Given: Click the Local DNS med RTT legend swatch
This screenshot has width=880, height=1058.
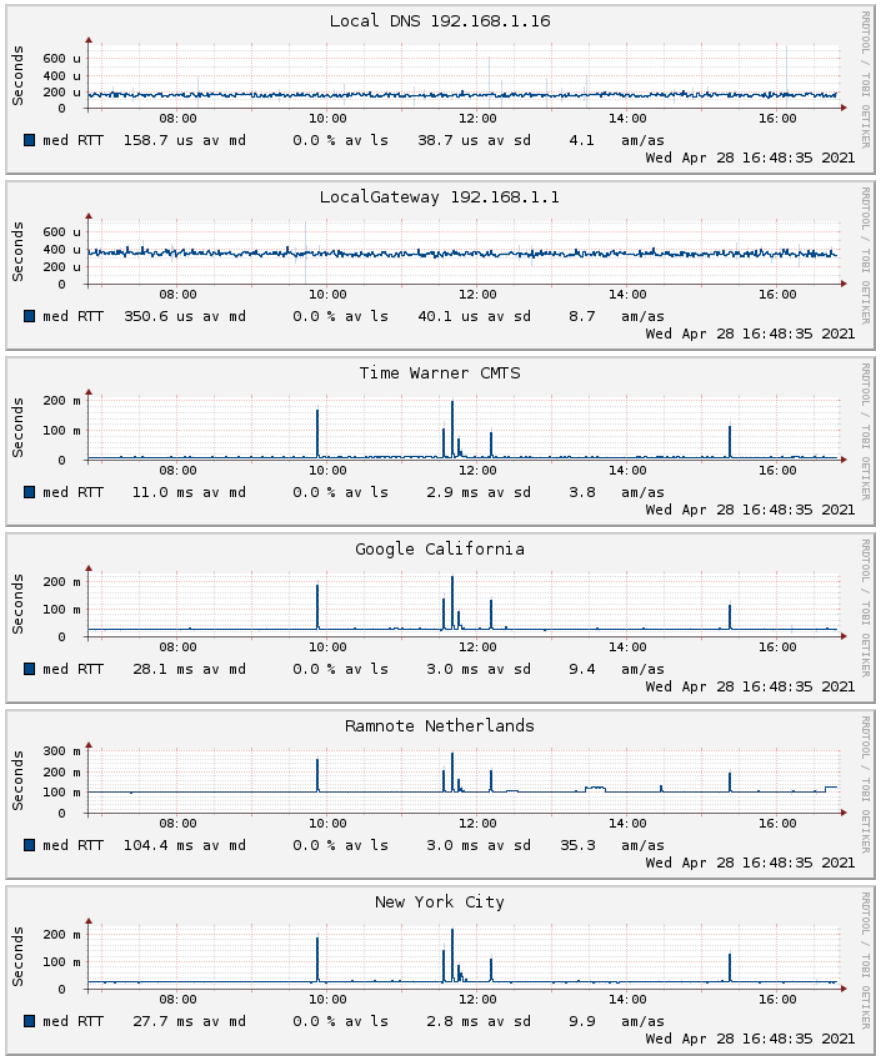Looking at the screenshot, I should 29,141.
